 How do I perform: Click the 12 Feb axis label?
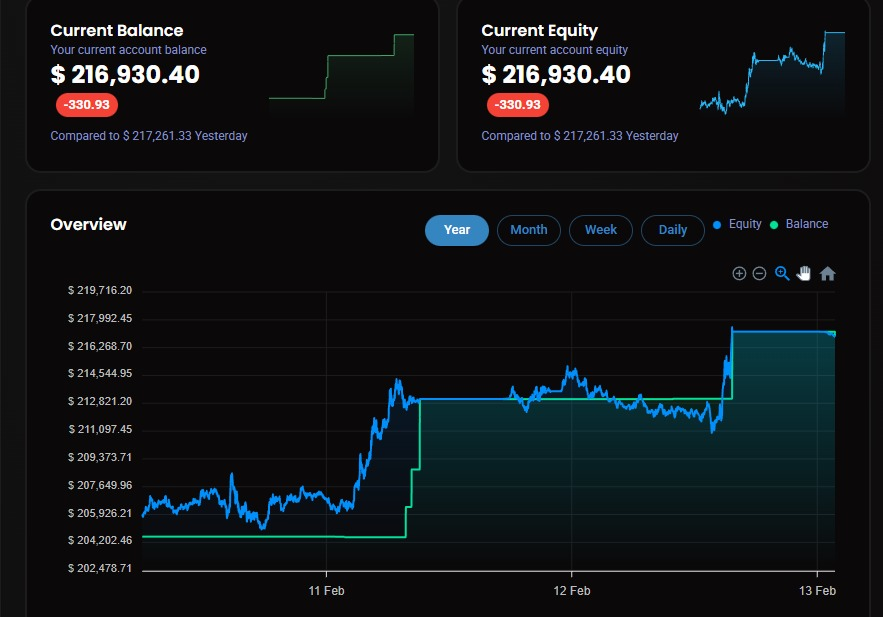(x=572, y=591)
